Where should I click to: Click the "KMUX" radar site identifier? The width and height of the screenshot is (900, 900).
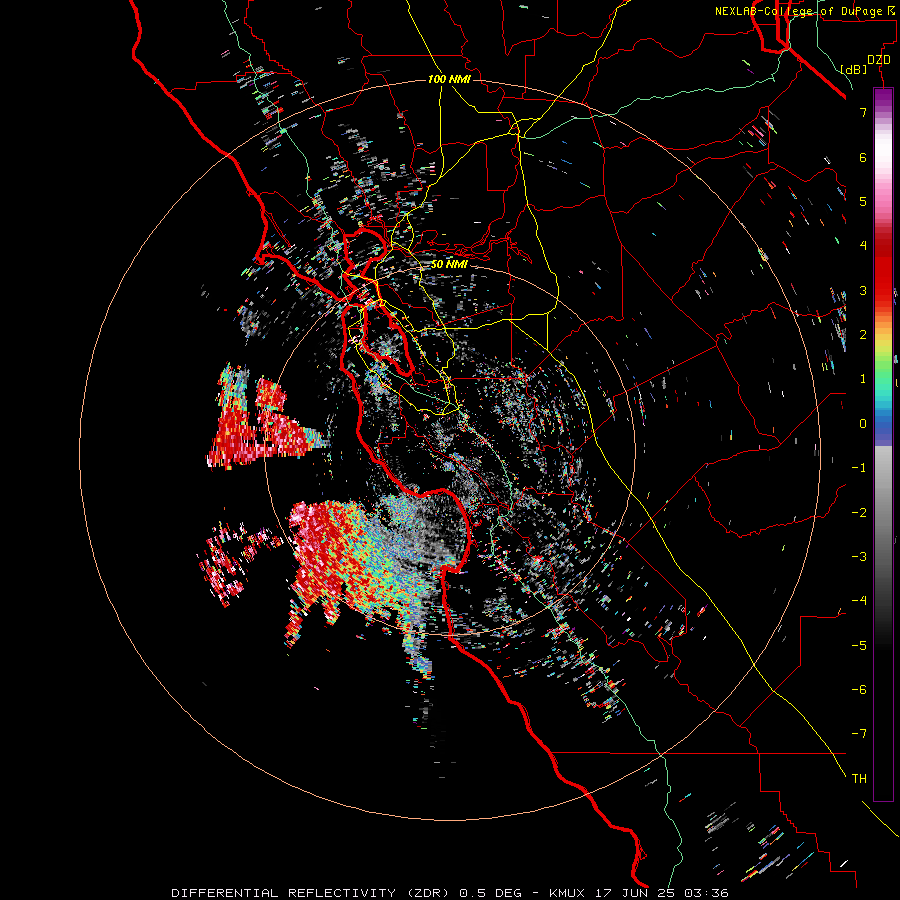point(568,893)
